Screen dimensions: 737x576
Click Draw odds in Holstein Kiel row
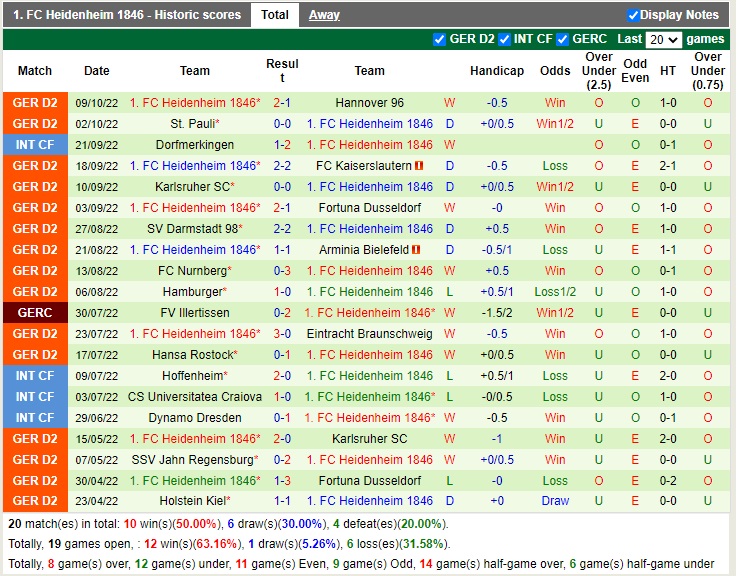[x=555, y=501]
